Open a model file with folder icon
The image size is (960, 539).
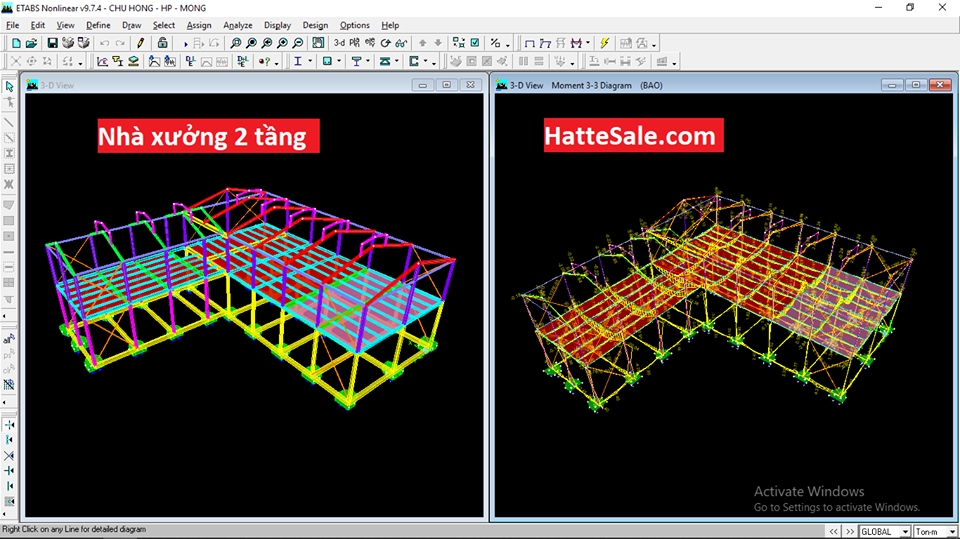31,43
